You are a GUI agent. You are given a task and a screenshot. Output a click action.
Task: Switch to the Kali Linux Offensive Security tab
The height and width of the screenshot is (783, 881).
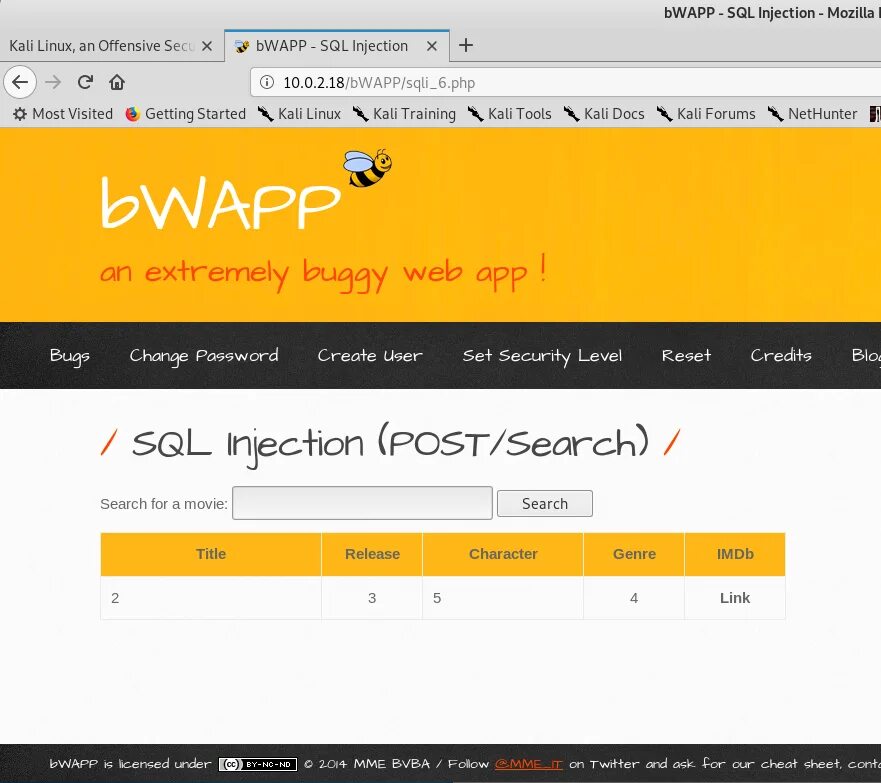click(111, 46)
